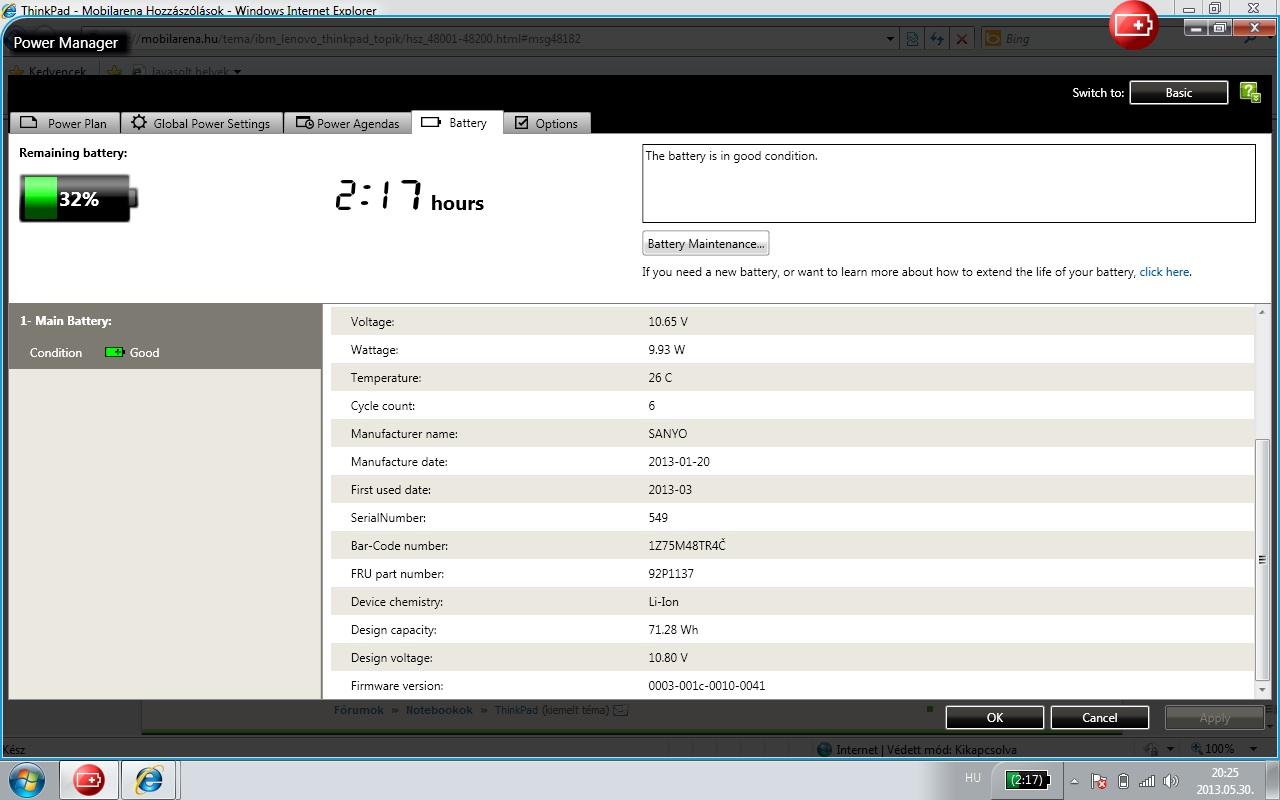Screen dimensions: 1280x800
Task: Click the battery condition message box
Action: point(948,183)
